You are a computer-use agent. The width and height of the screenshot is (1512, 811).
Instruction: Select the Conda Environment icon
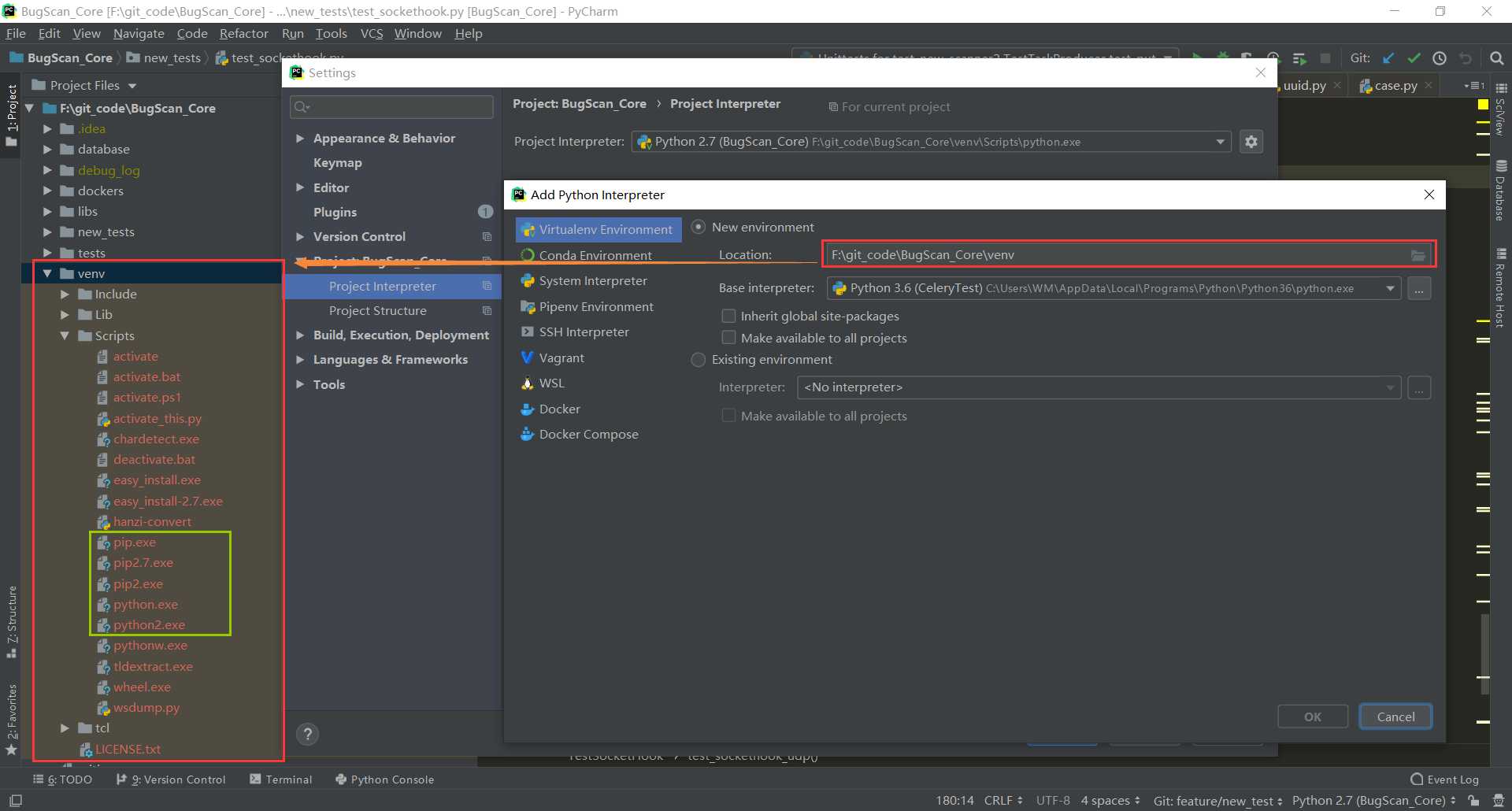(x=528, y=255)
